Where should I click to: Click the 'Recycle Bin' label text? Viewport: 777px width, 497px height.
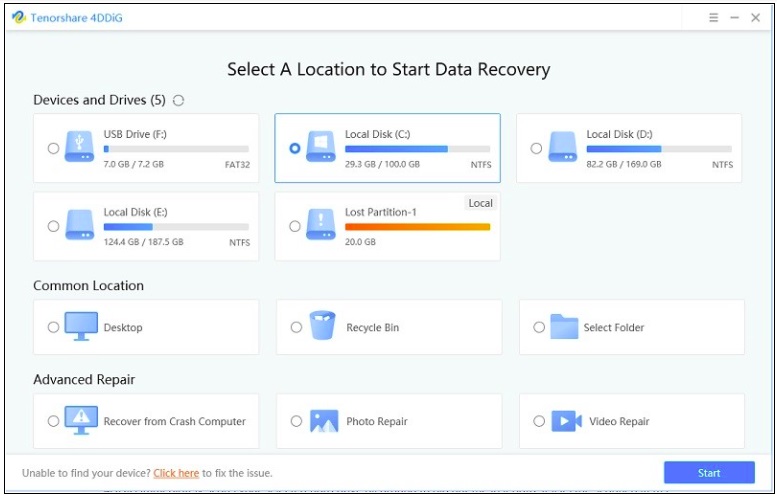pos(372,328)
